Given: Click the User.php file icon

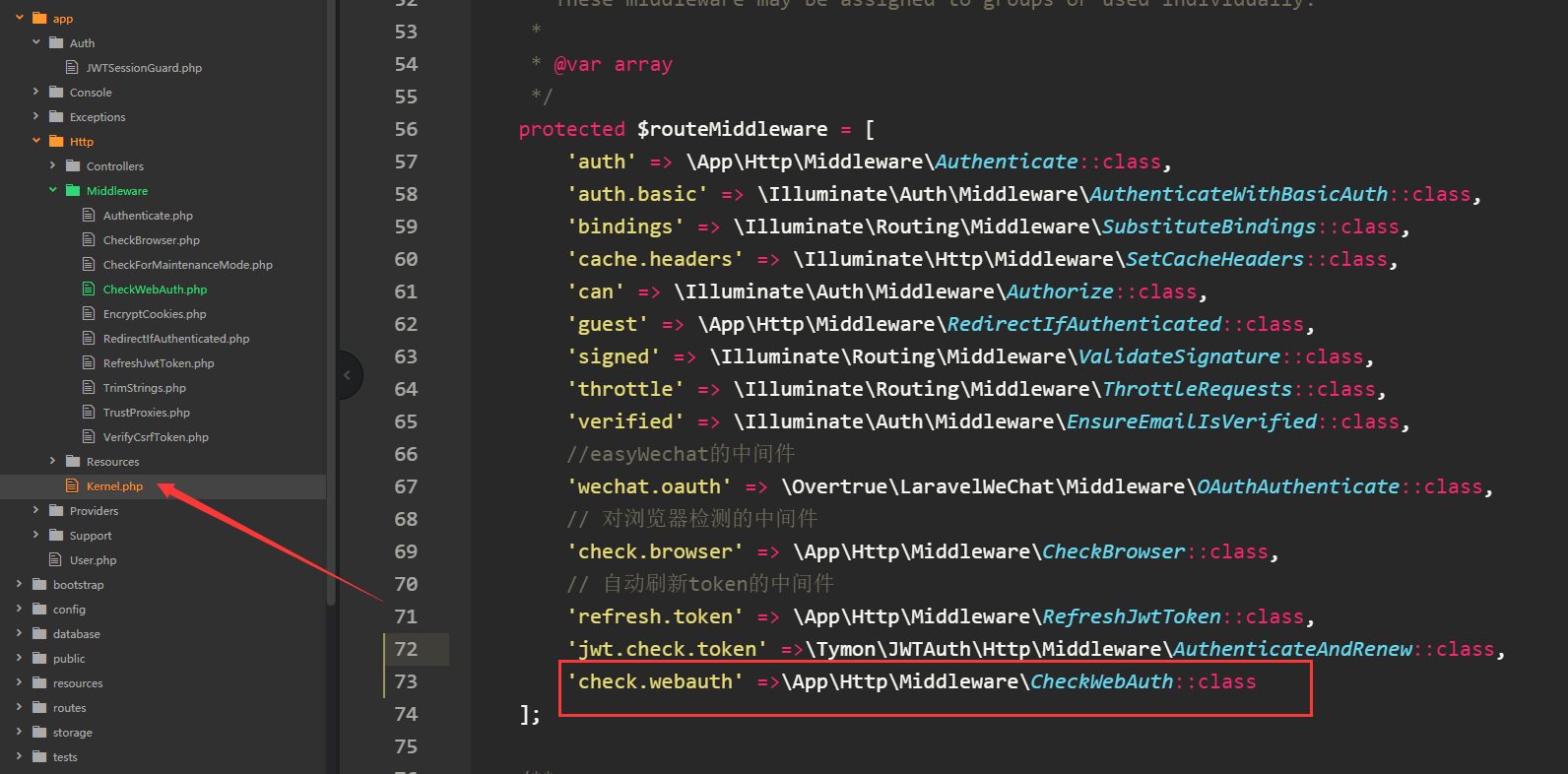Looking at the screenshot, I should (56, 559).
